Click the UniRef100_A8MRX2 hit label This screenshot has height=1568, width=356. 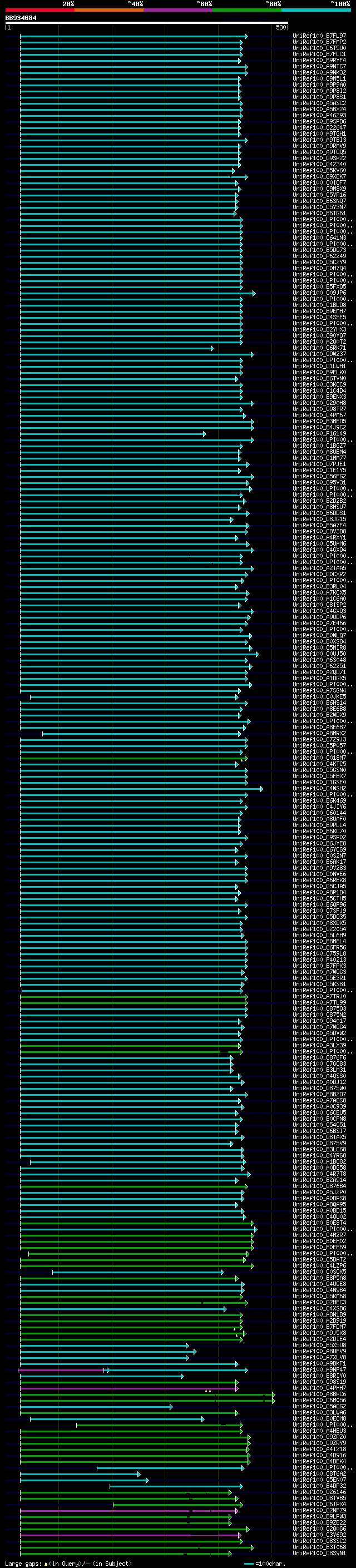tap(319, 734)
